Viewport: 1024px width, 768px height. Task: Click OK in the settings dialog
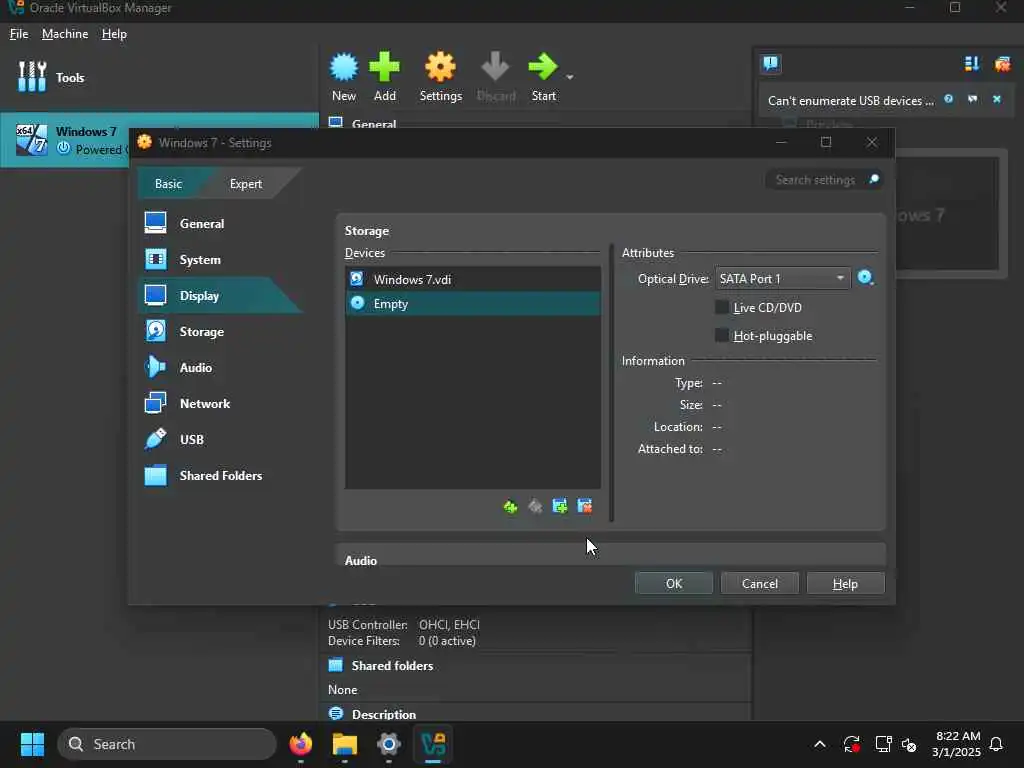click(x=673, y=583)
